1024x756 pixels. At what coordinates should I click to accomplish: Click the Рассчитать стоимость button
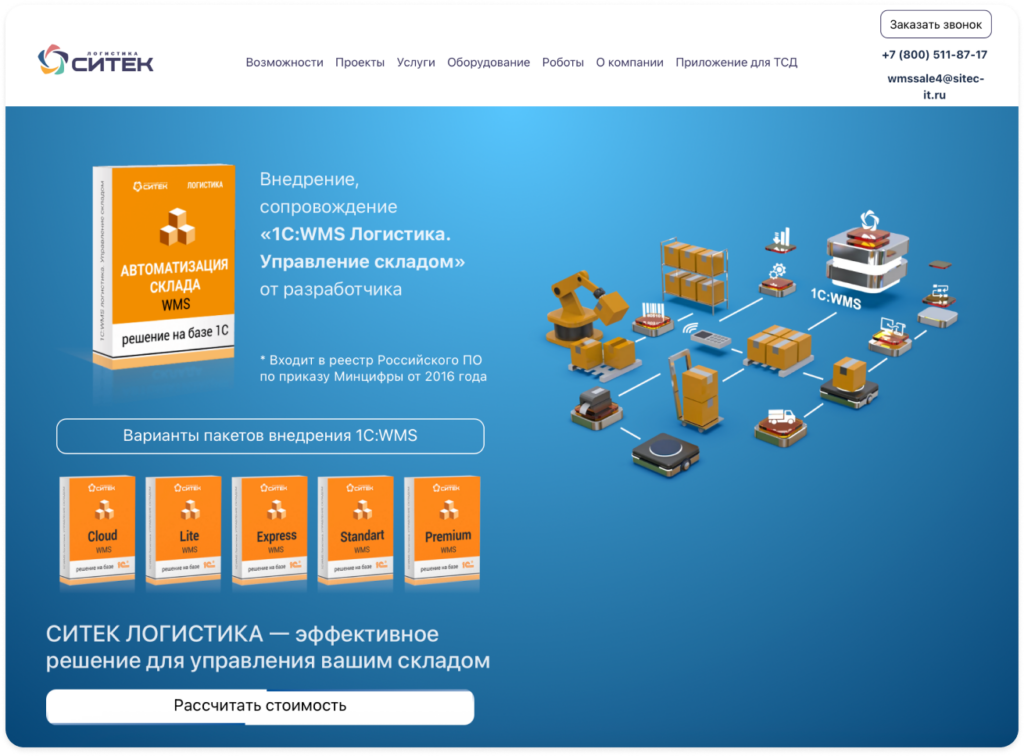click(259, 706)
